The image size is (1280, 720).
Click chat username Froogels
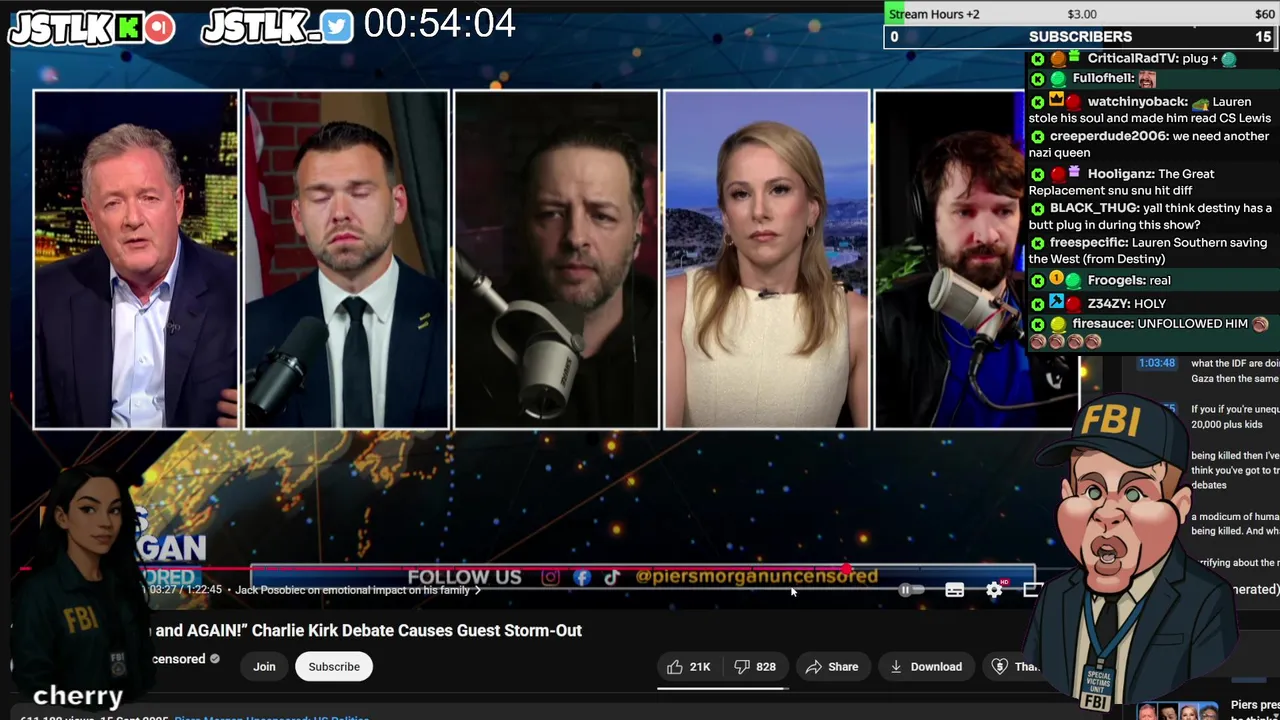tap(1115, 281)
